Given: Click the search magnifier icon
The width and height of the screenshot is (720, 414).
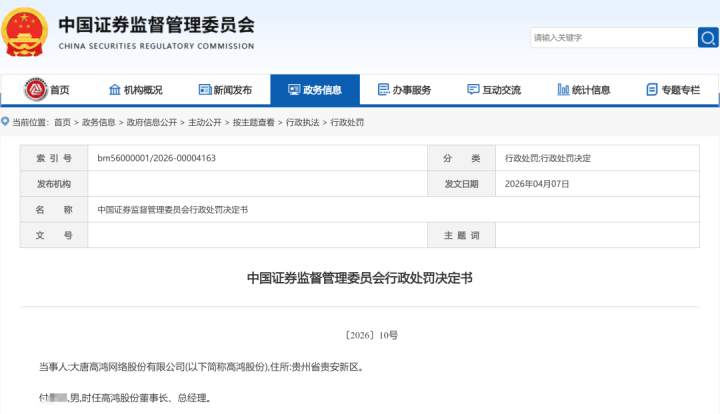Looking at the screenshot, I should [708, 37].
